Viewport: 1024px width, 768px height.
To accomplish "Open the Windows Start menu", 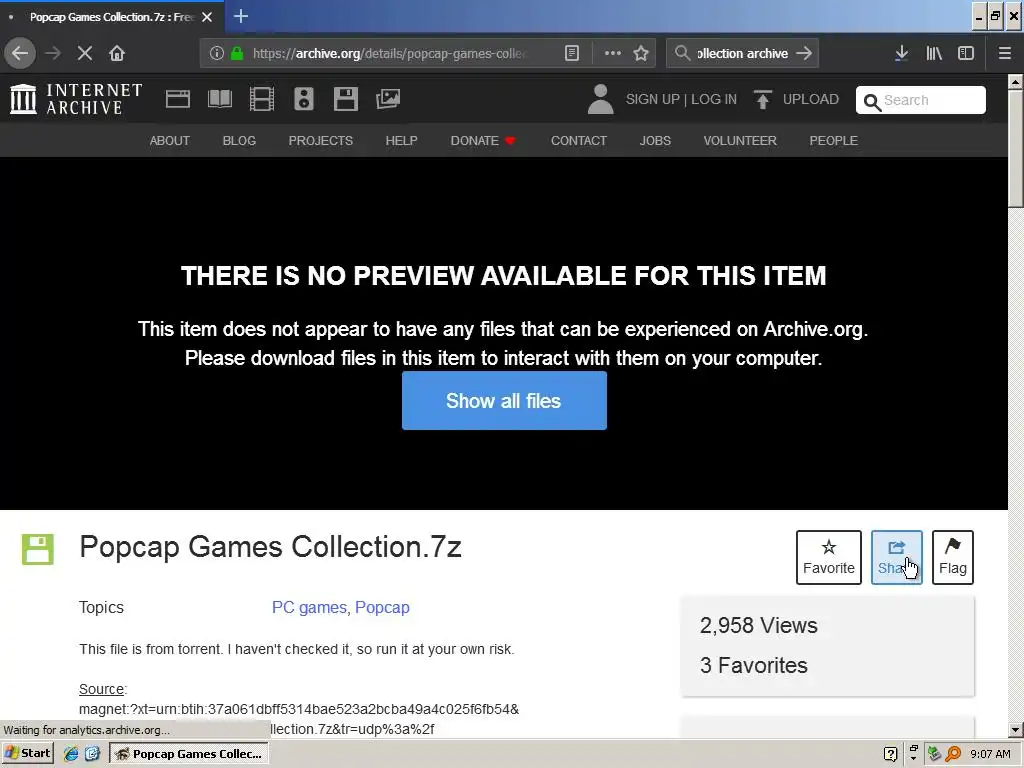I will [x=28, y=754].
